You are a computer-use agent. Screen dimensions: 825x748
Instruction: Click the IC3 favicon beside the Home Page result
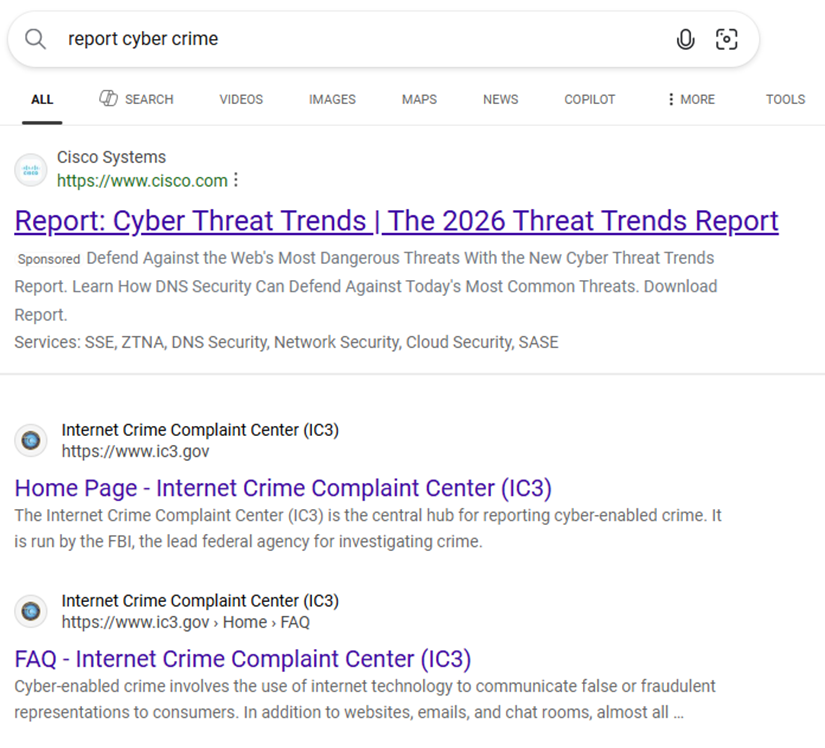(31, 440)
